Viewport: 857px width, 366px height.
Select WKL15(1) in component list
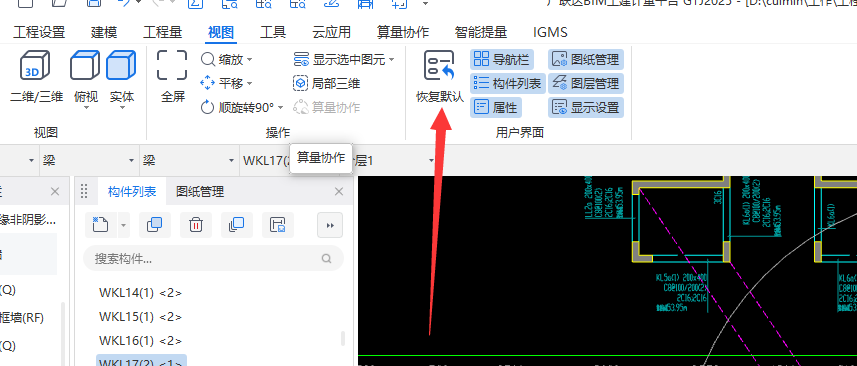point(140,316)
